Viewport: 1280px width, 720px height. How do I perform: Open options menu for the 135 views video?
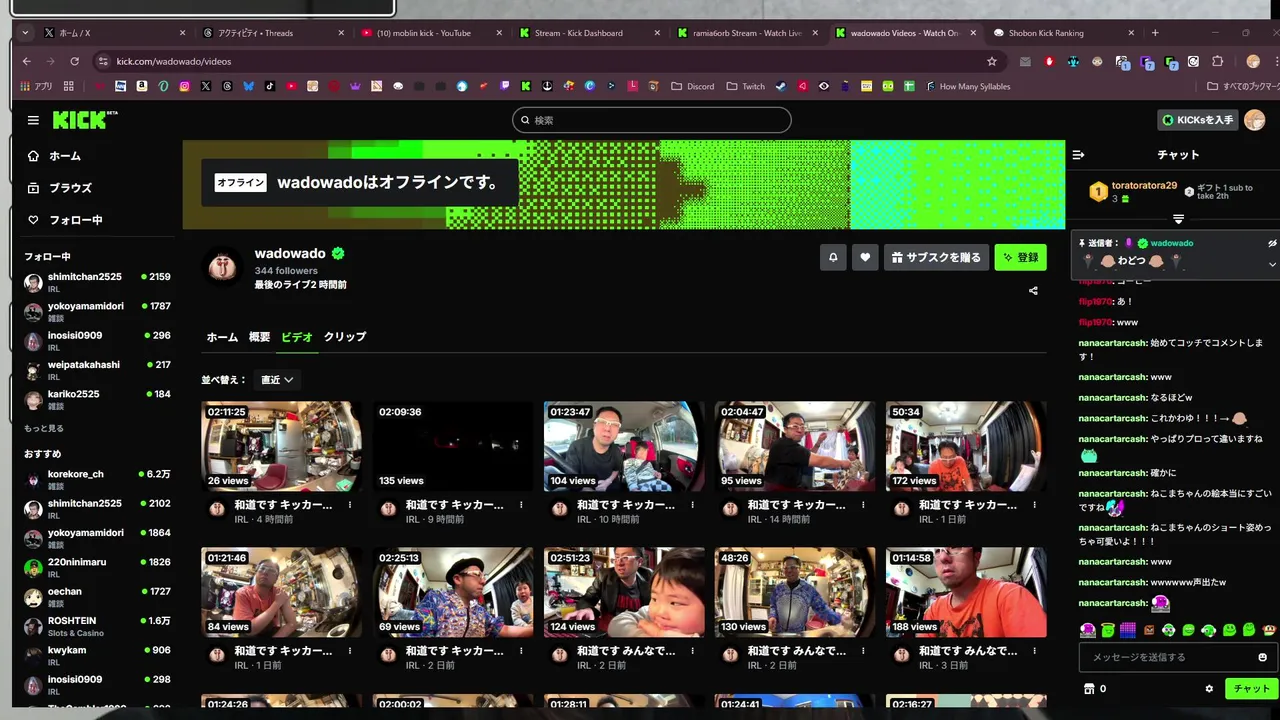click(521, 505)
